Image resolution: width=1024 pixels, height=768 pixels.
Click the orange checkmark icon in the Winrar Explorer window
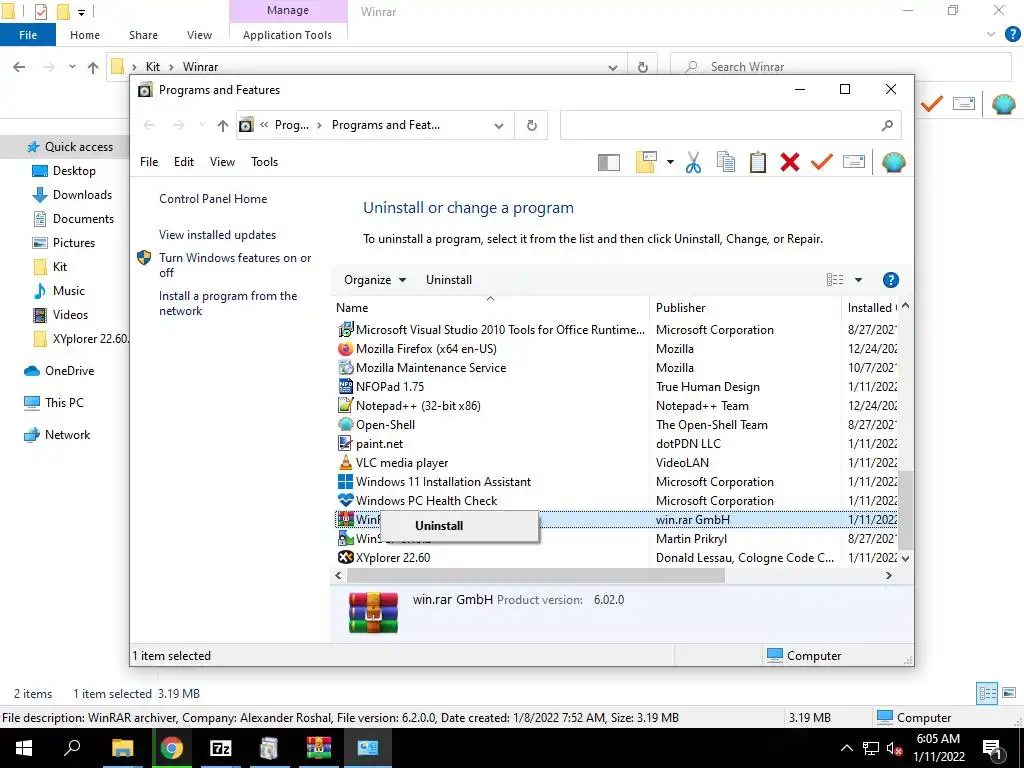point(932,104)
